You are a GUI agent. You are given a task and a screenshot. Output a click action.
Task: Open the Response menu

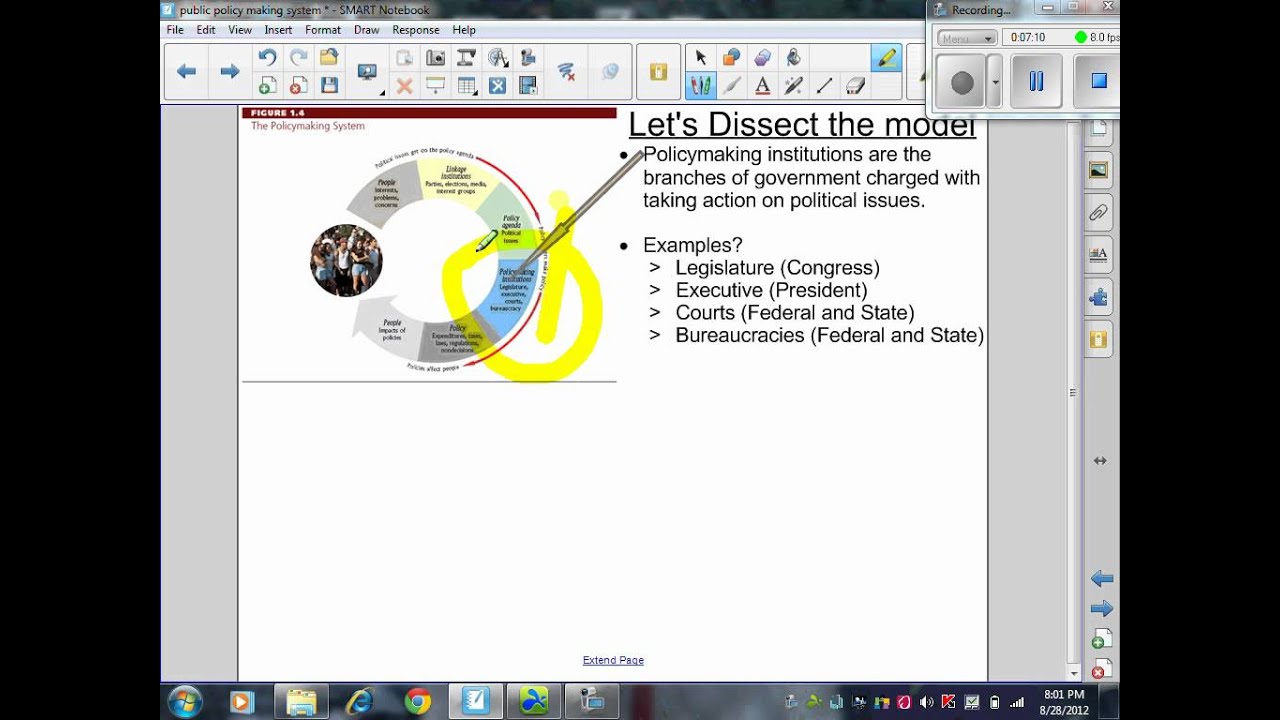[415, 30]
